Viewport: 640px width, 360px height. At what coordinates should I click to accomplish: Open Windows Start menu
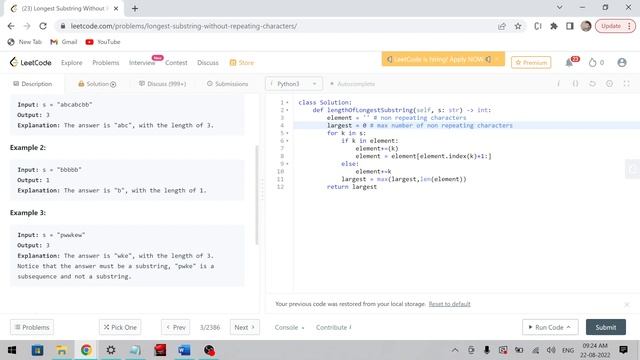[x=12, y=350]
